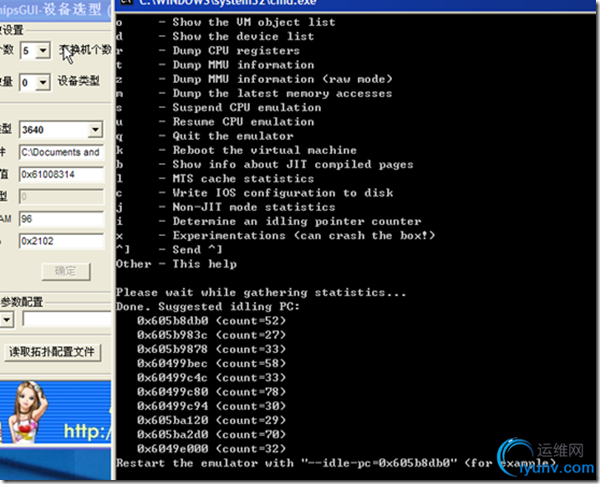The width and height of the screenshot is (600, 484).
Task: Click the 'MTS cache statistics' line
Action: pos(215,179)
